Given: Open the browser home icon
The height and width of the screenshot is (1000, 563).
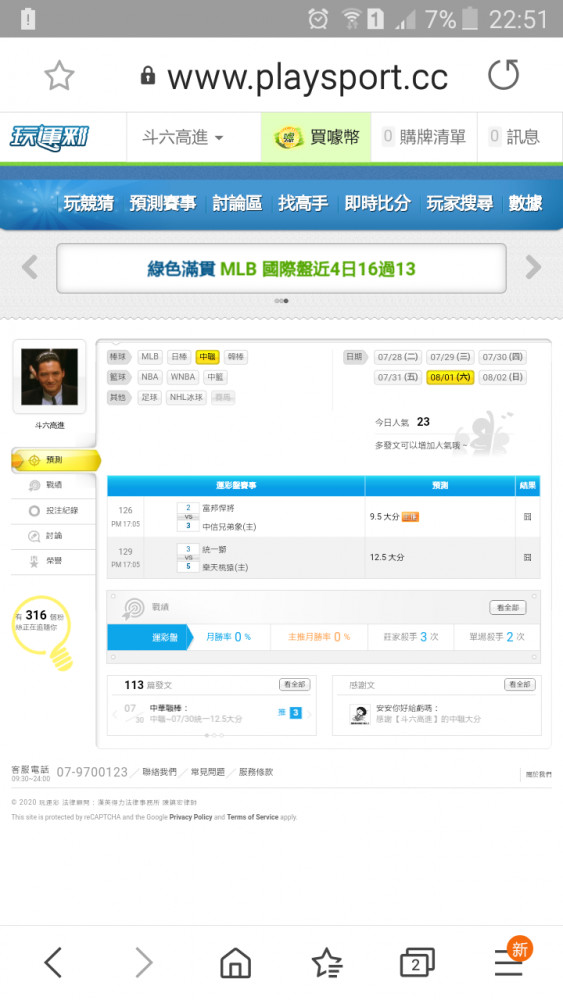Looking at the screenshot, I should click(235, 962).
